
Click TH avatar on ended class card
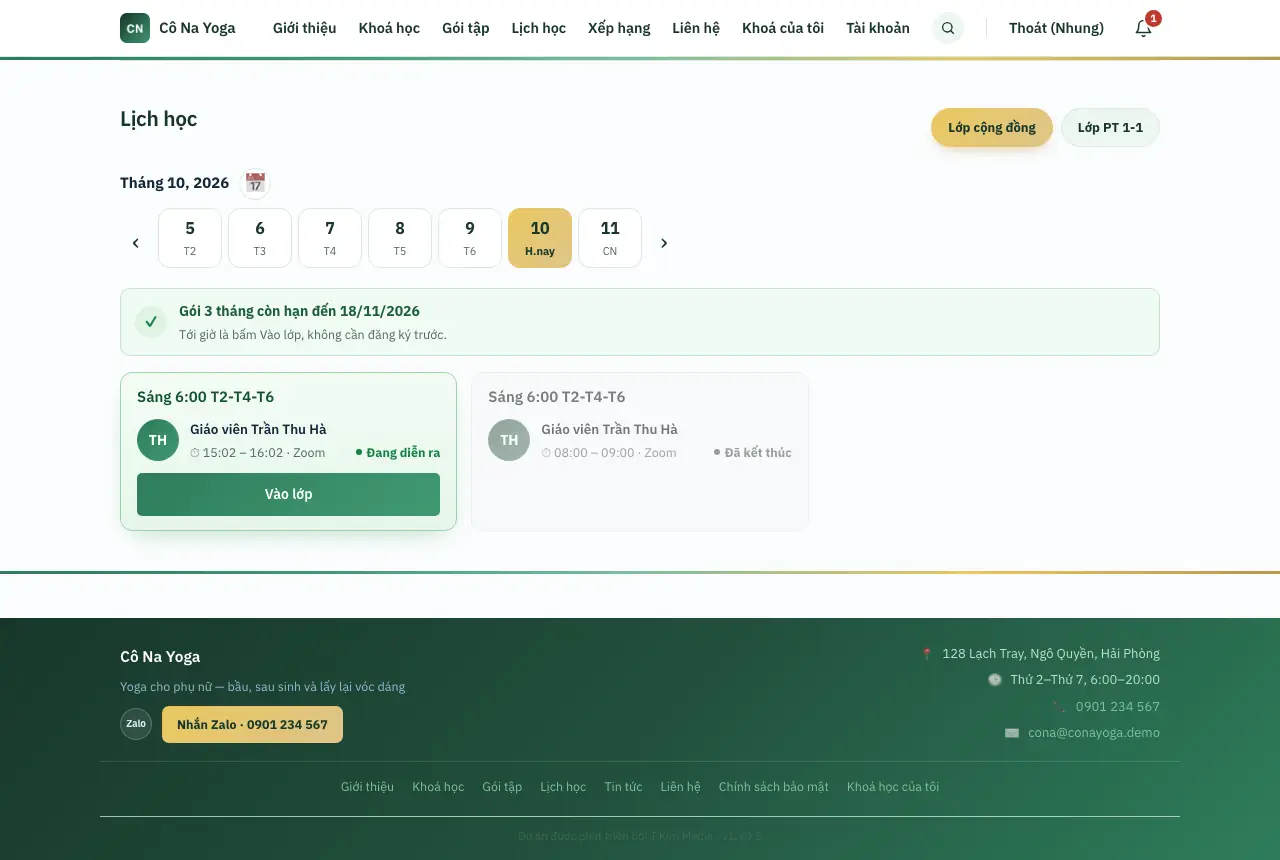click(509, 440)
